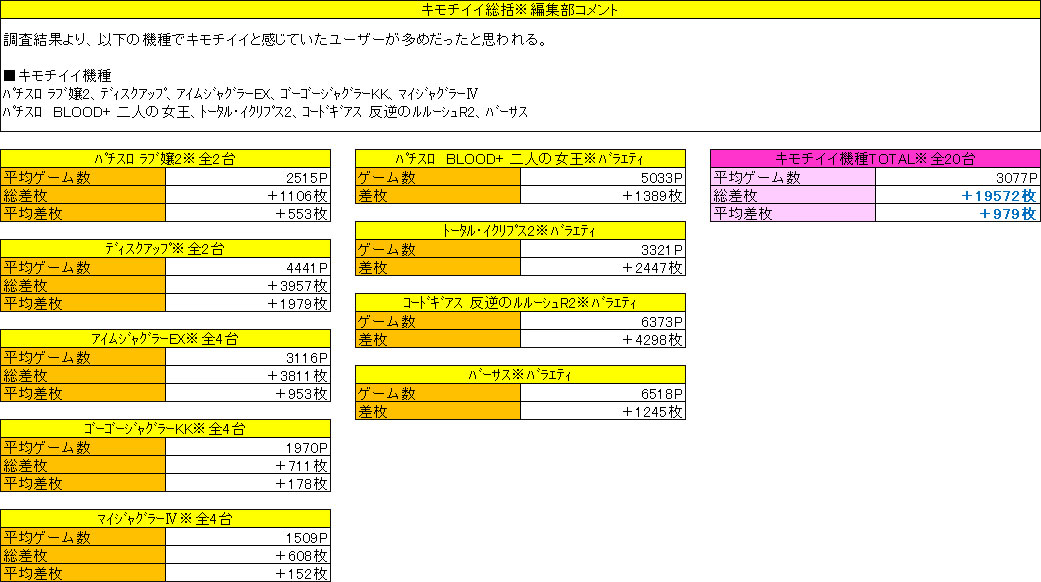Image resolution: width=1041 pixels, height=582 pixels.
Task: Click the +152枚 cell
Action: (x=248, y=573)
